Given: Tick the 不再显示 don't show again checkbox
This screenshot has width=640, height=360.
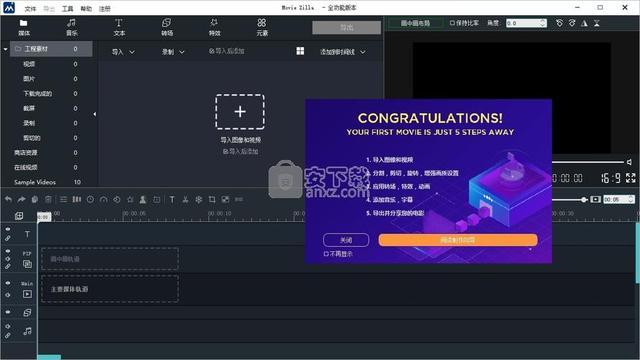Looking at the screenshot, I should point(326,254).
